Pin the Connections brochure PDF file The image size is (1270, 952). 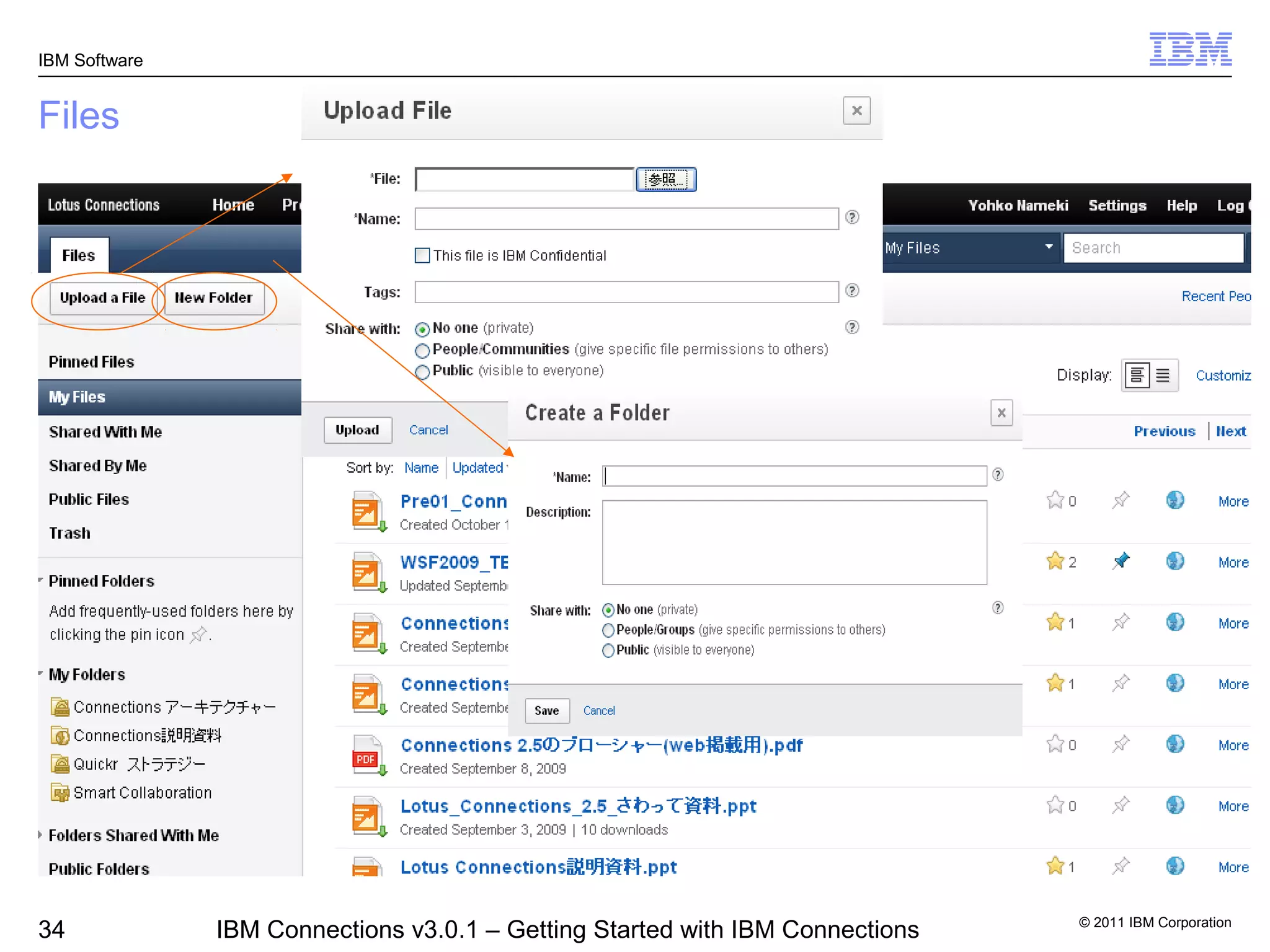coord(1121,744)
